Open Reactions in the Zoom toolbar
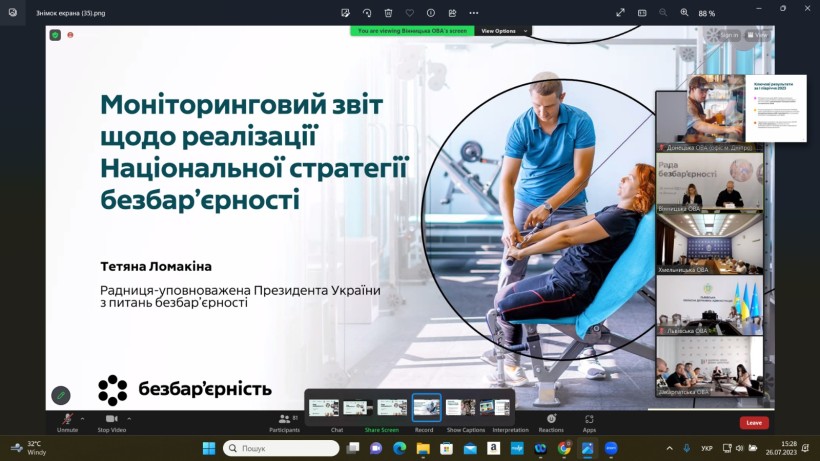The image size is (820, 461). pos(551,422)
